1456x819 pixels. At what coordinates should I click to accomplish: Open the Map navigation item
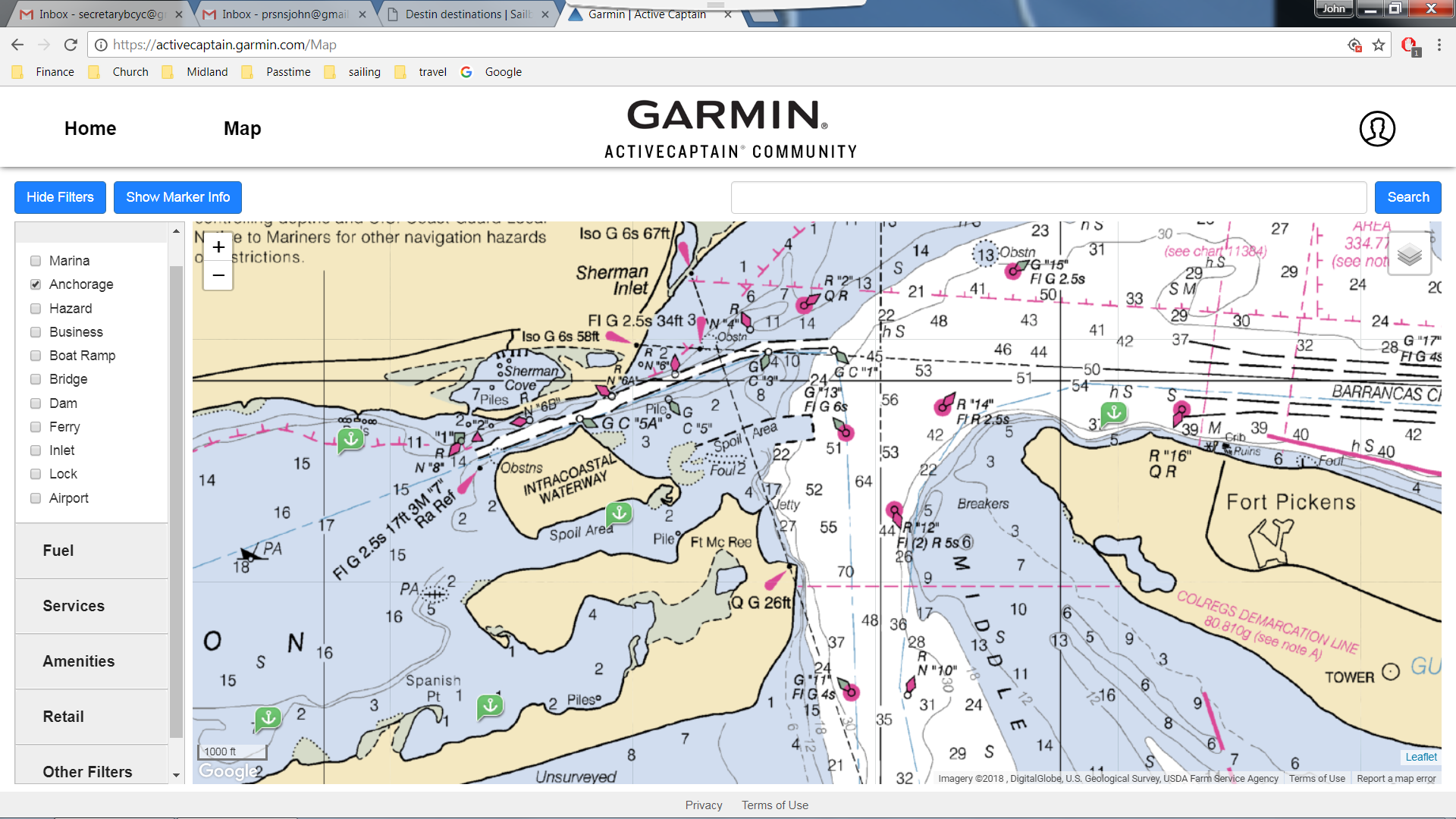point(243,128)
